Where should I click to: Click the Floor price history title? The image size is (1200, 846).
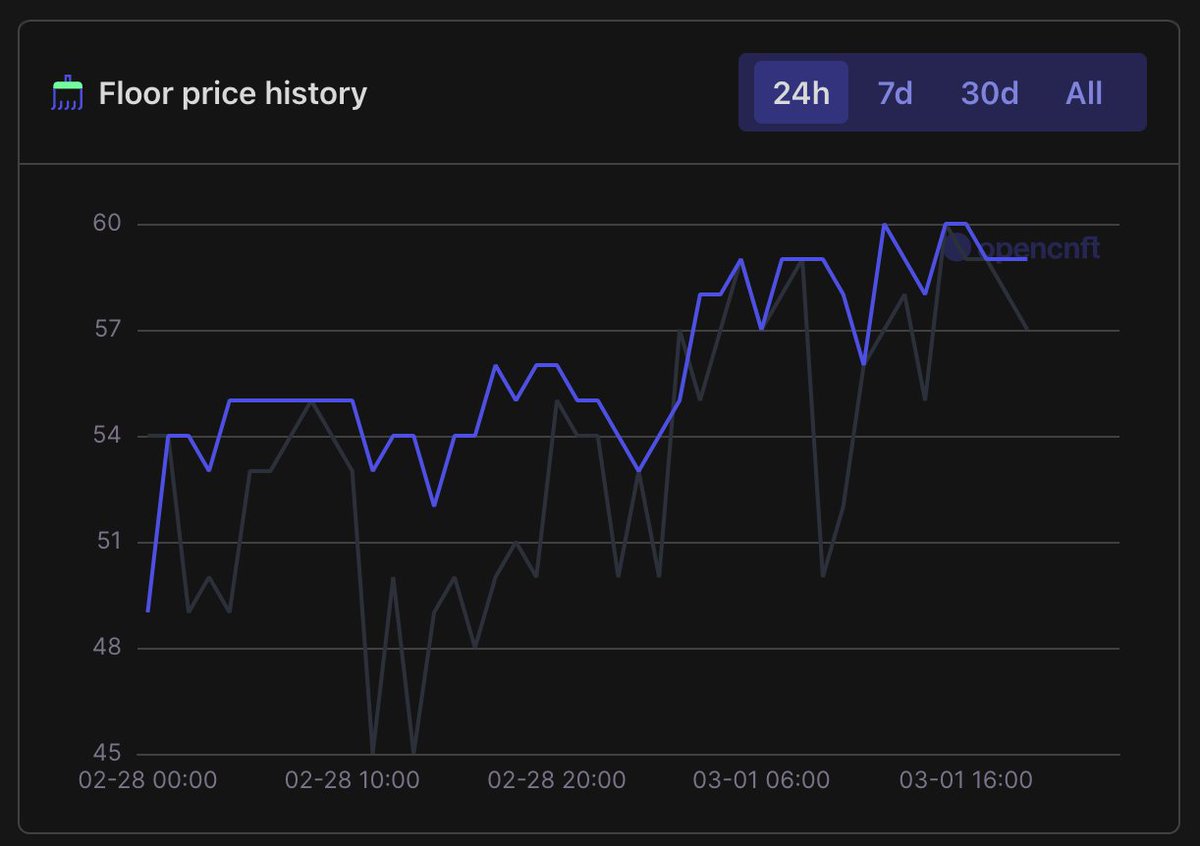(x=233, y=93)
